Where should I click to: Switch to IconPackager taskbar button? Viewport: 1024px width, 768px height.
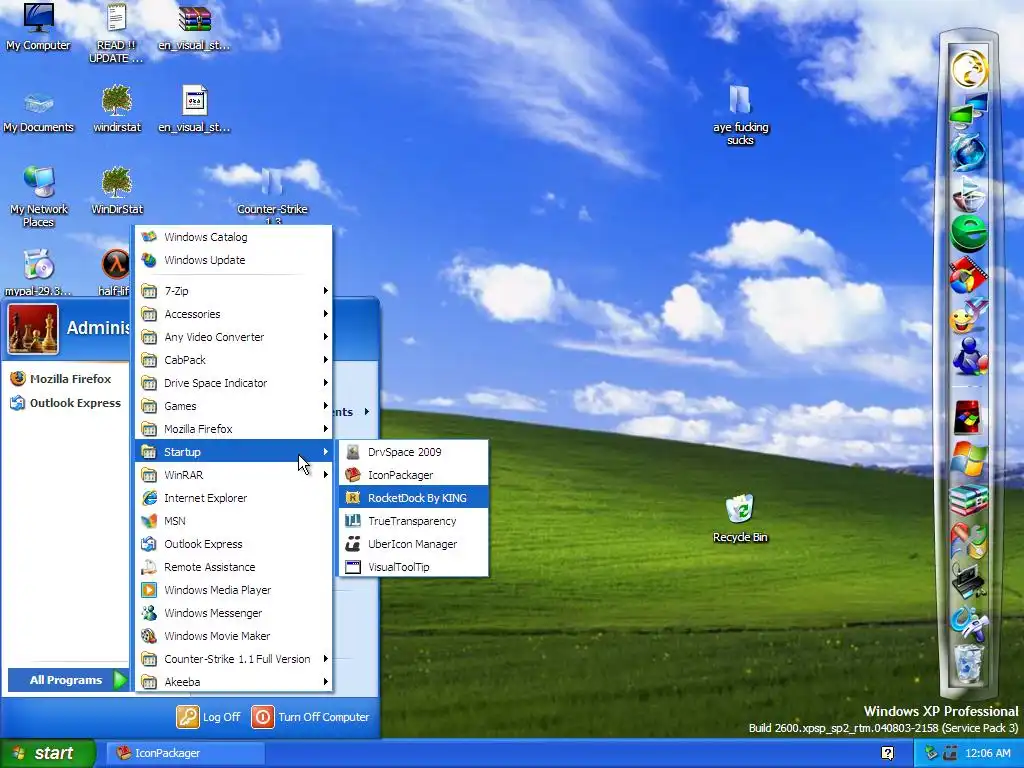[x=184, y=753]
